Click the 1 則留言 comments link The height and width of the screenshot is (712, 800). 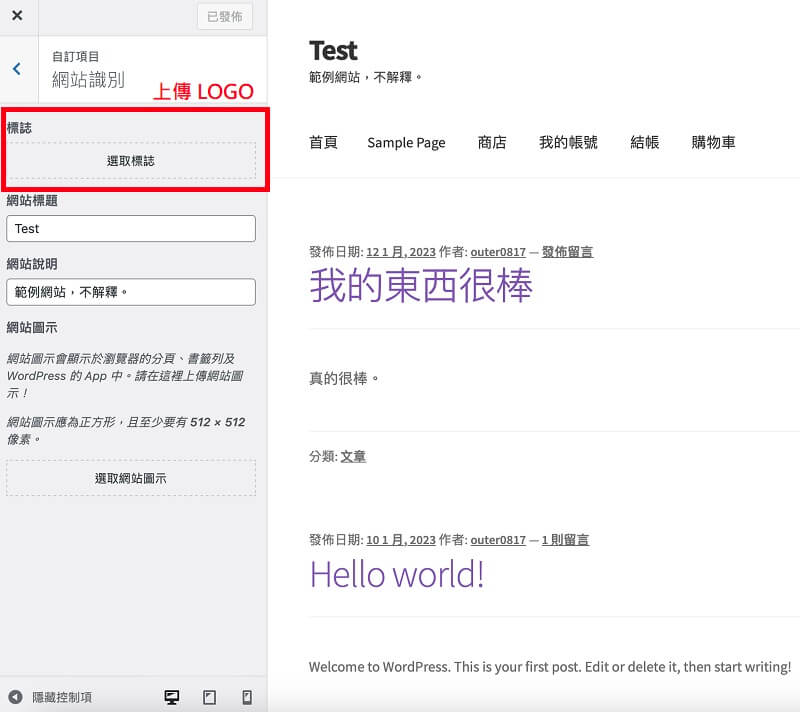565,540
